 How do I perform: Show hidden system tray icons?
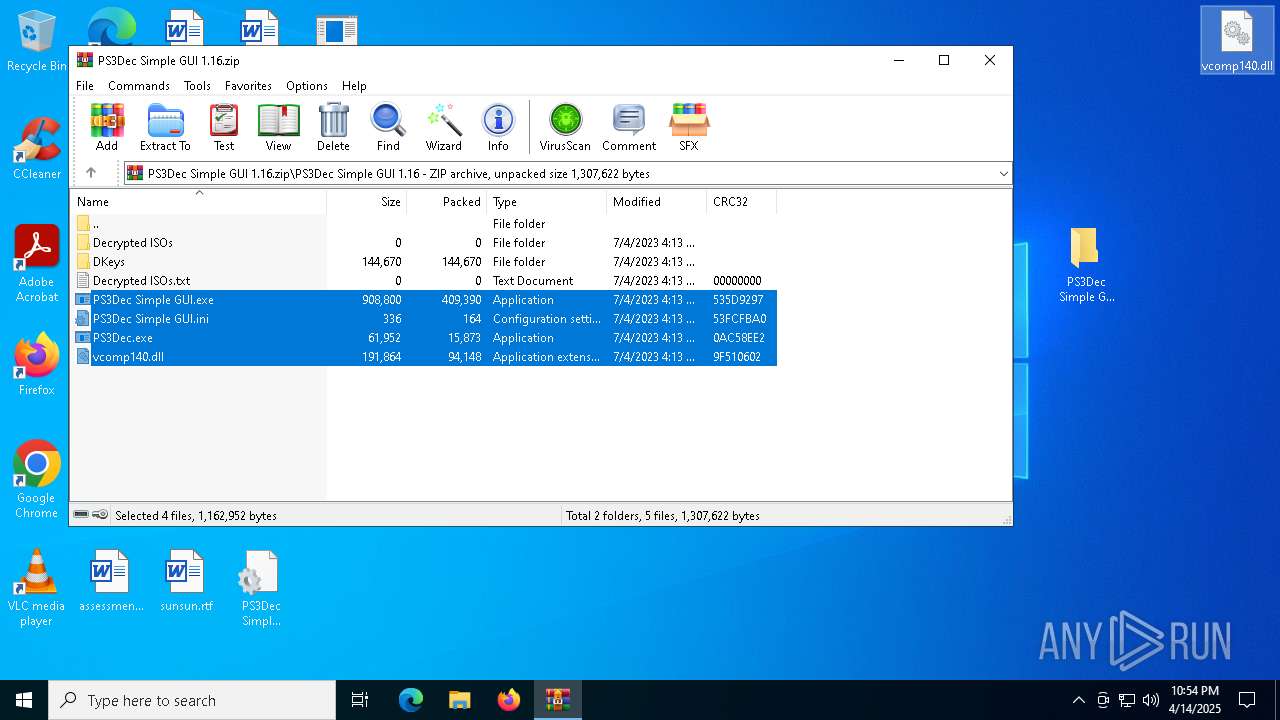tap(1079, 700)
